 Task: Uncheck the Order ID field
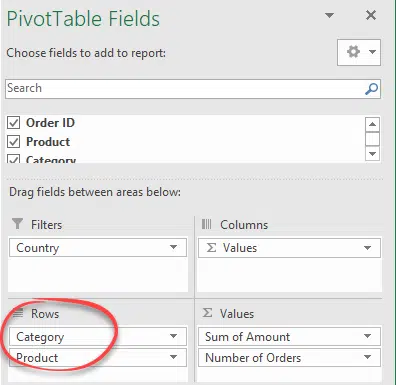(14, 123)
